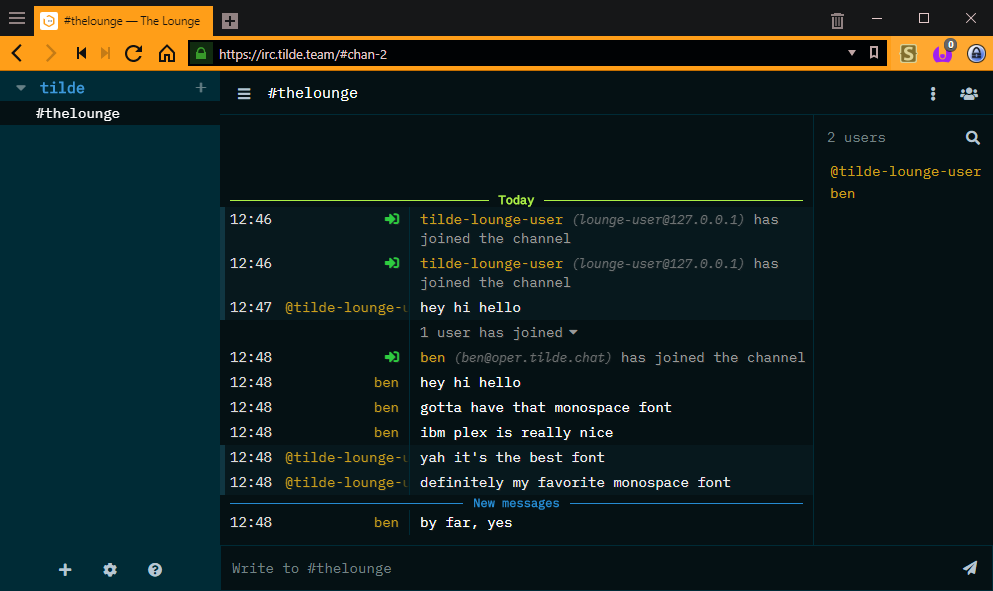Click the Today date separator
The height and width of the screenshot is (591, 993).
click(516, 200)
